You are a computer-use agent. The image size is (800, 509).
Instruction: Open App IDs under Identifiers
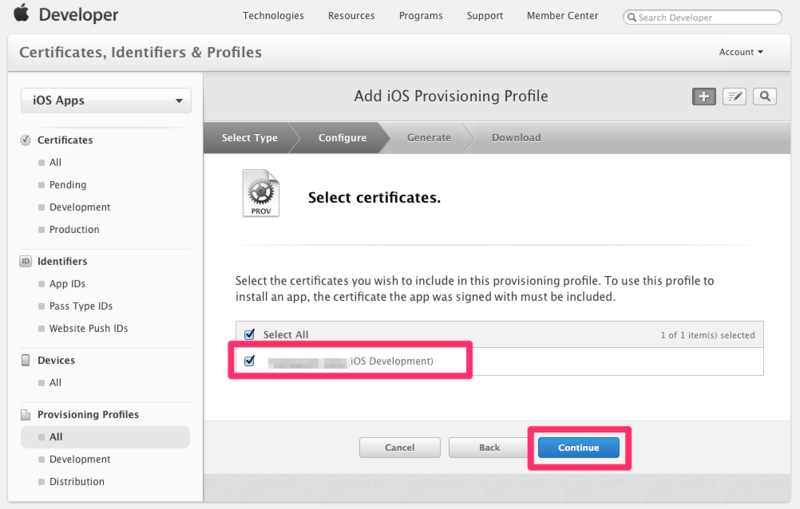tap(67, 284)
